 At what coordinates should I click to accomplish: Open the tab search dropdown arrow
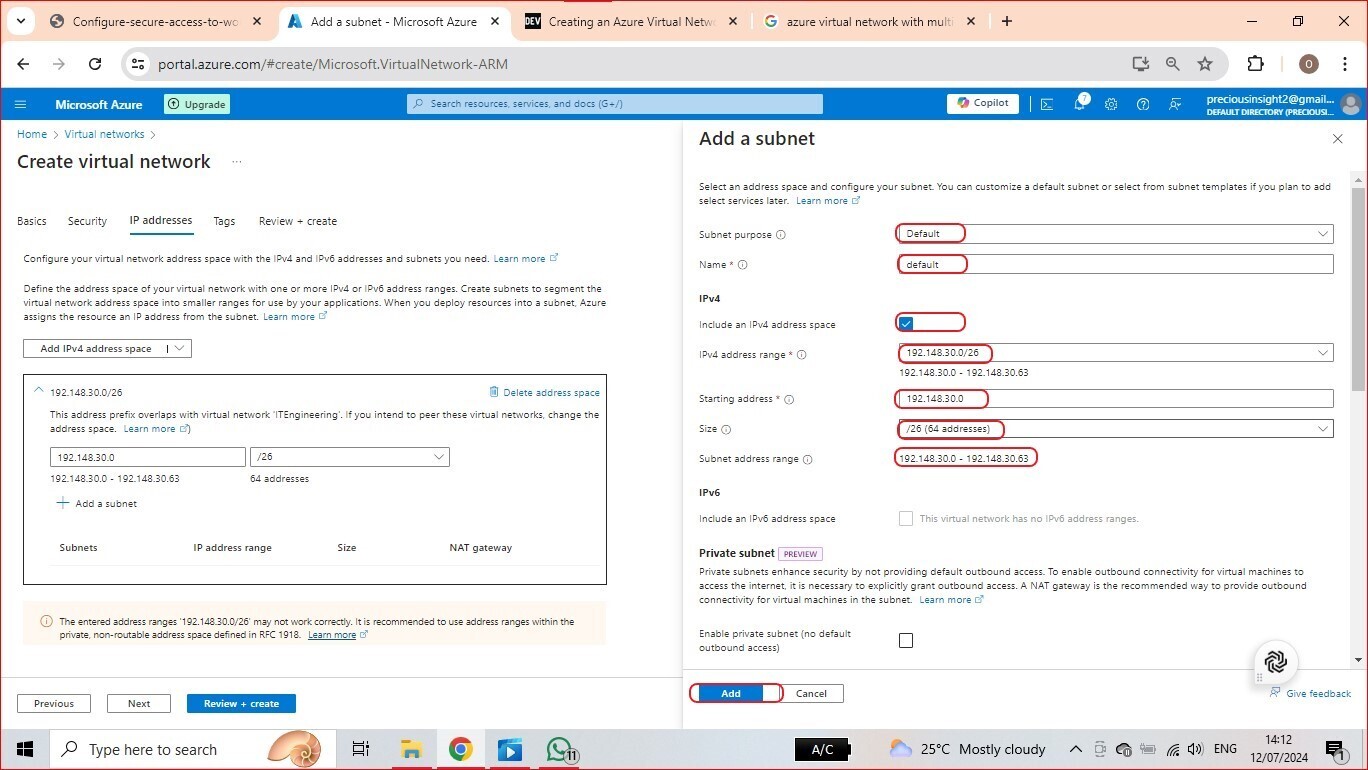point(20,21)
